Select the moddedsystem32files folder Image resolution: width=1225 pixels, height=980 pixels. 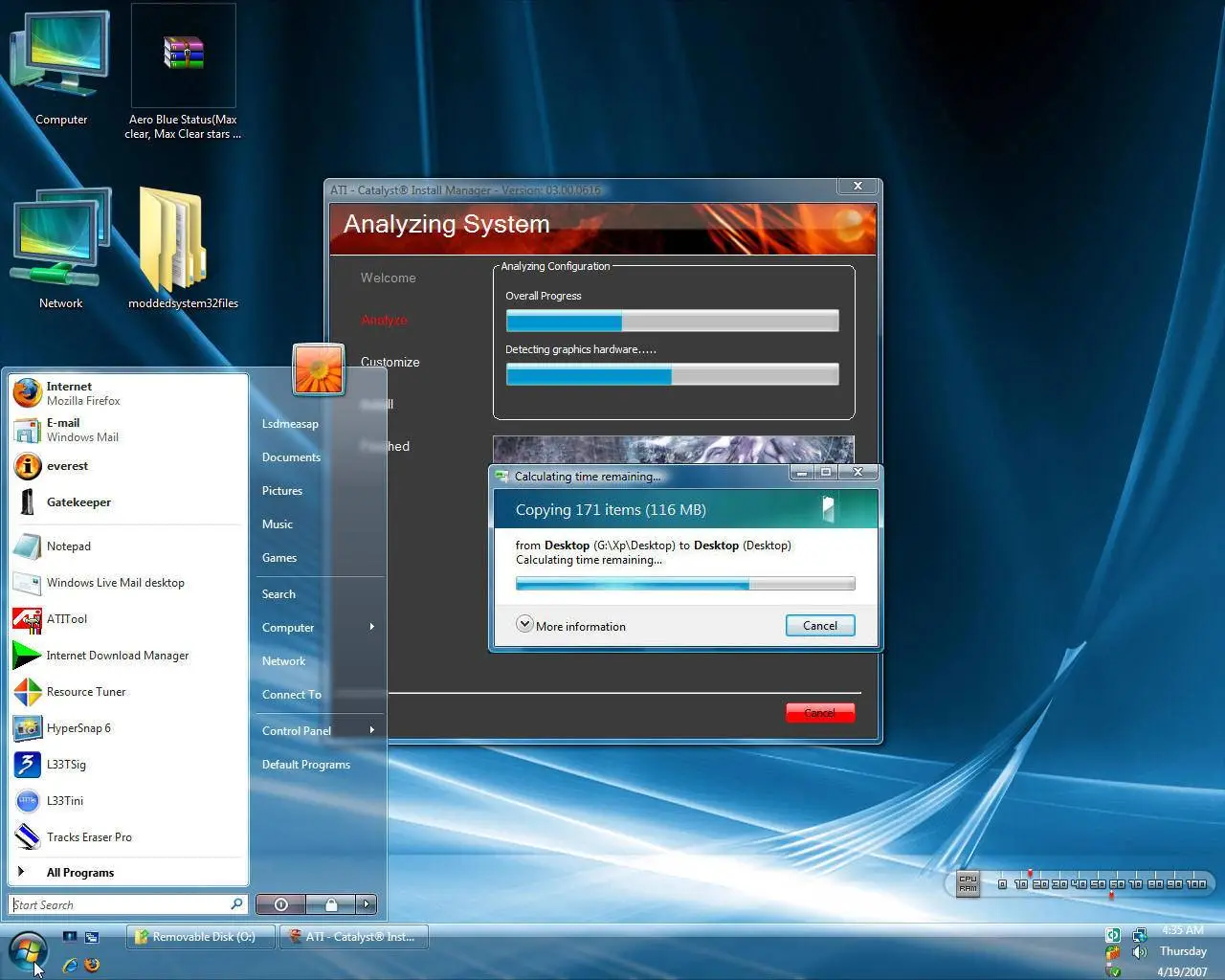(183, 251)
